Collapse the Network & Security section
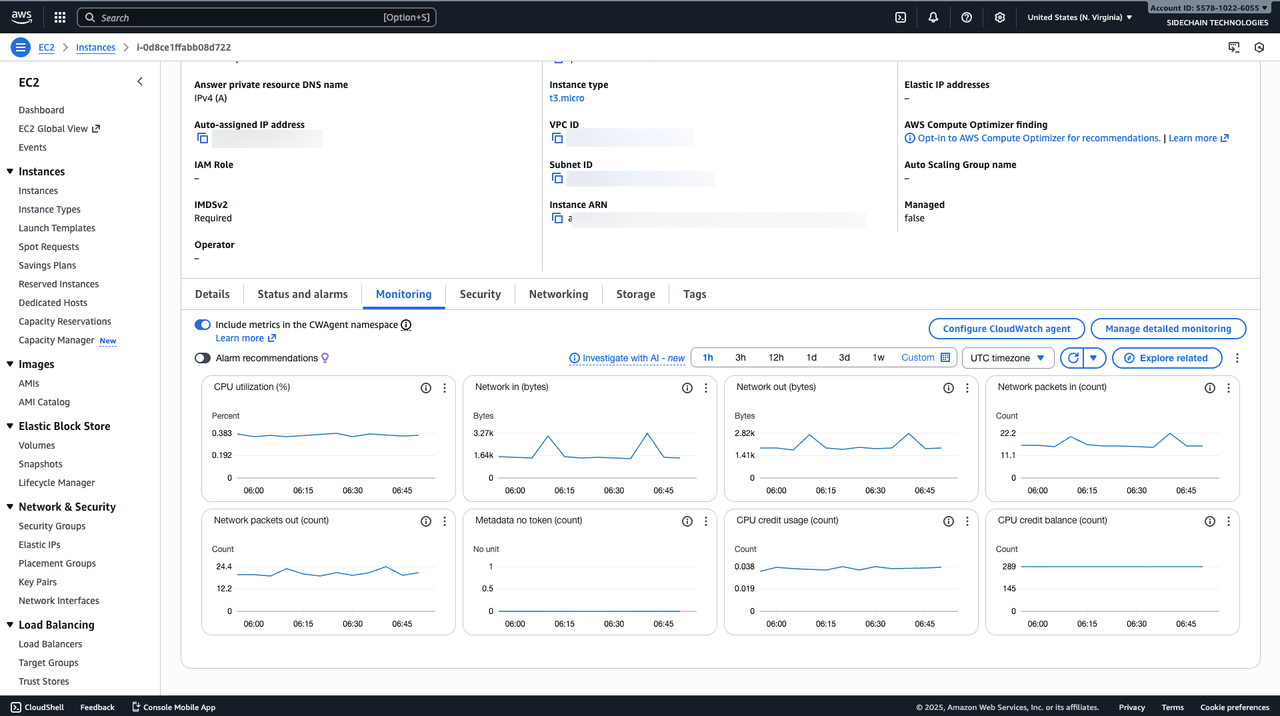Image resolution: width=1280 pixels, height=716 pixels. click(x=10, y=507)
